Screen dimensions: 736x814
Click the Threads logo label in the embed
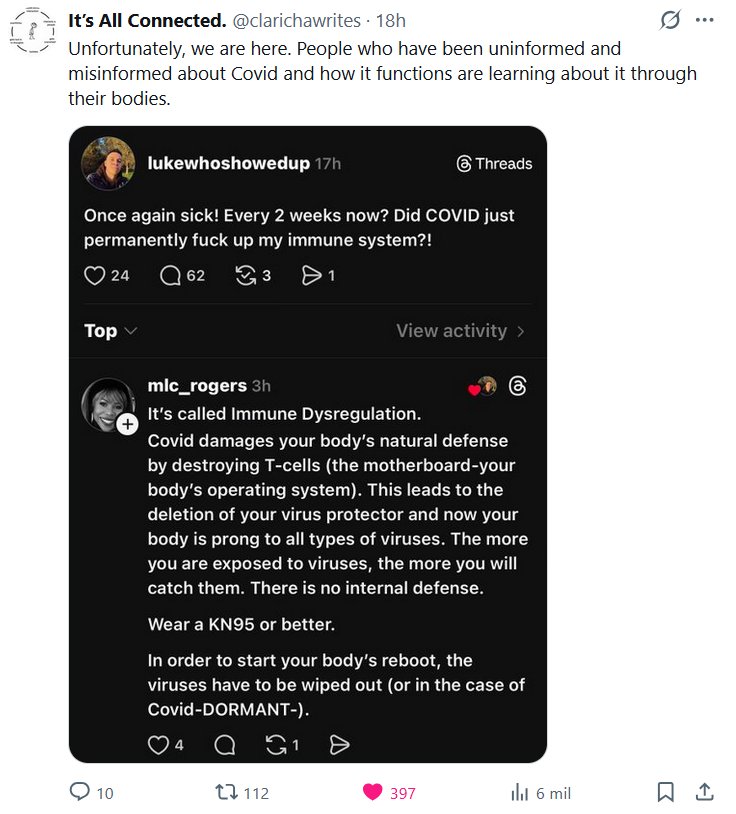point(494,164)
